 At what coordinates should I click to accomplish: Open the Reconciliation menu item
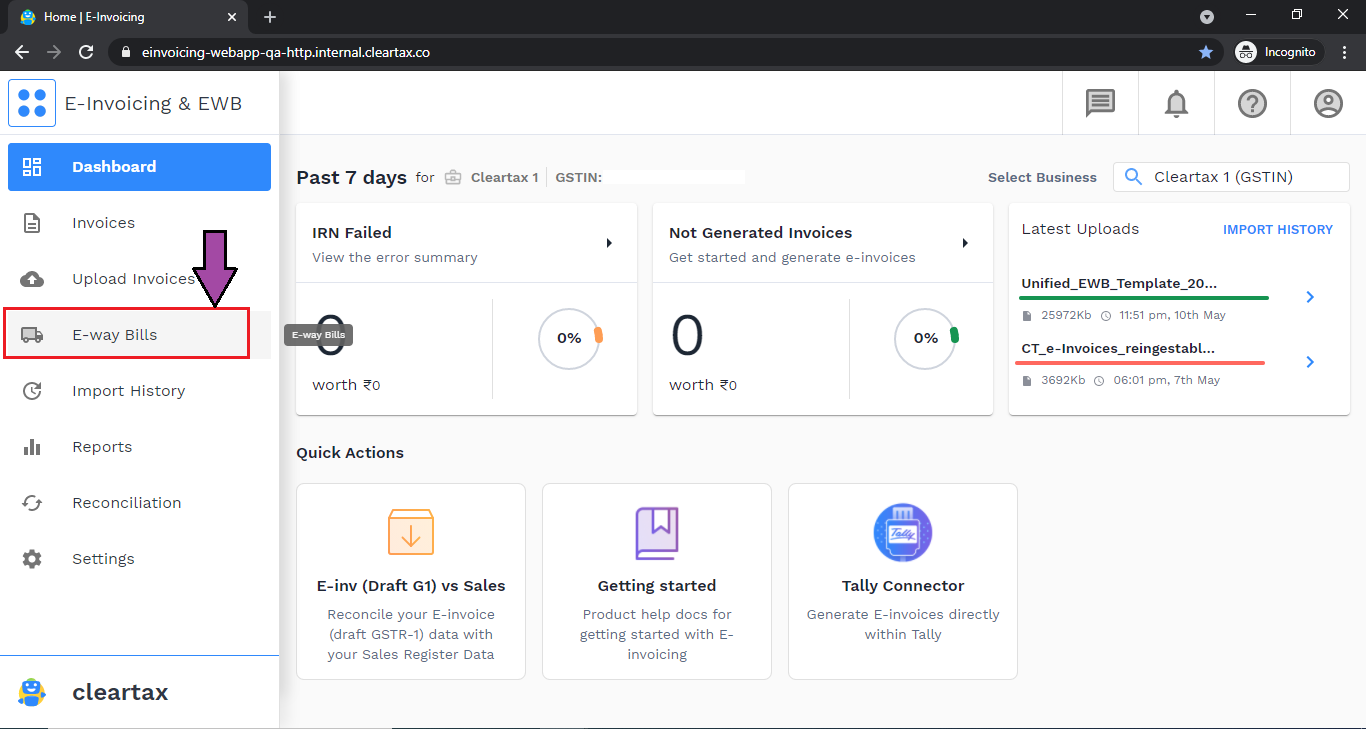(x=139, y=503)
